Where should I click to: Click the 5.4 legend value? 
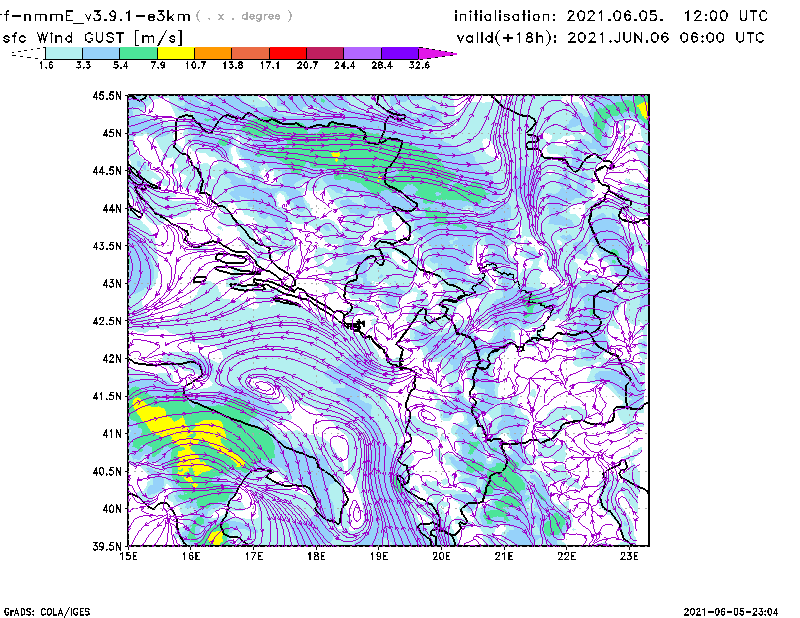pyautogui.click(x=120, y=65)
